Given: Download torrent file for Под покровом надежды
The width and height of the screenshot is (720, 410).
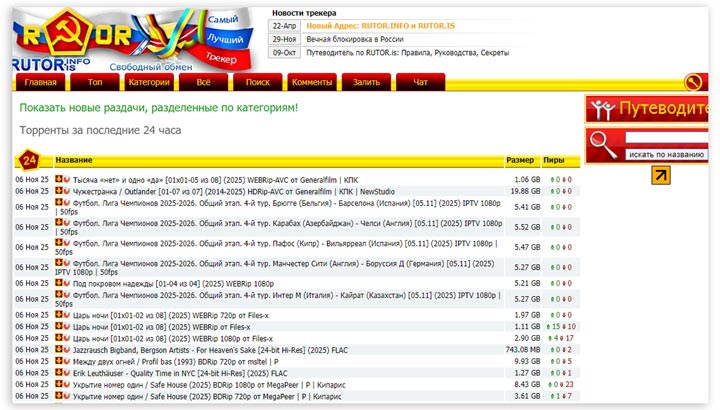Looking at the screenshot, I should pos(59,283).
